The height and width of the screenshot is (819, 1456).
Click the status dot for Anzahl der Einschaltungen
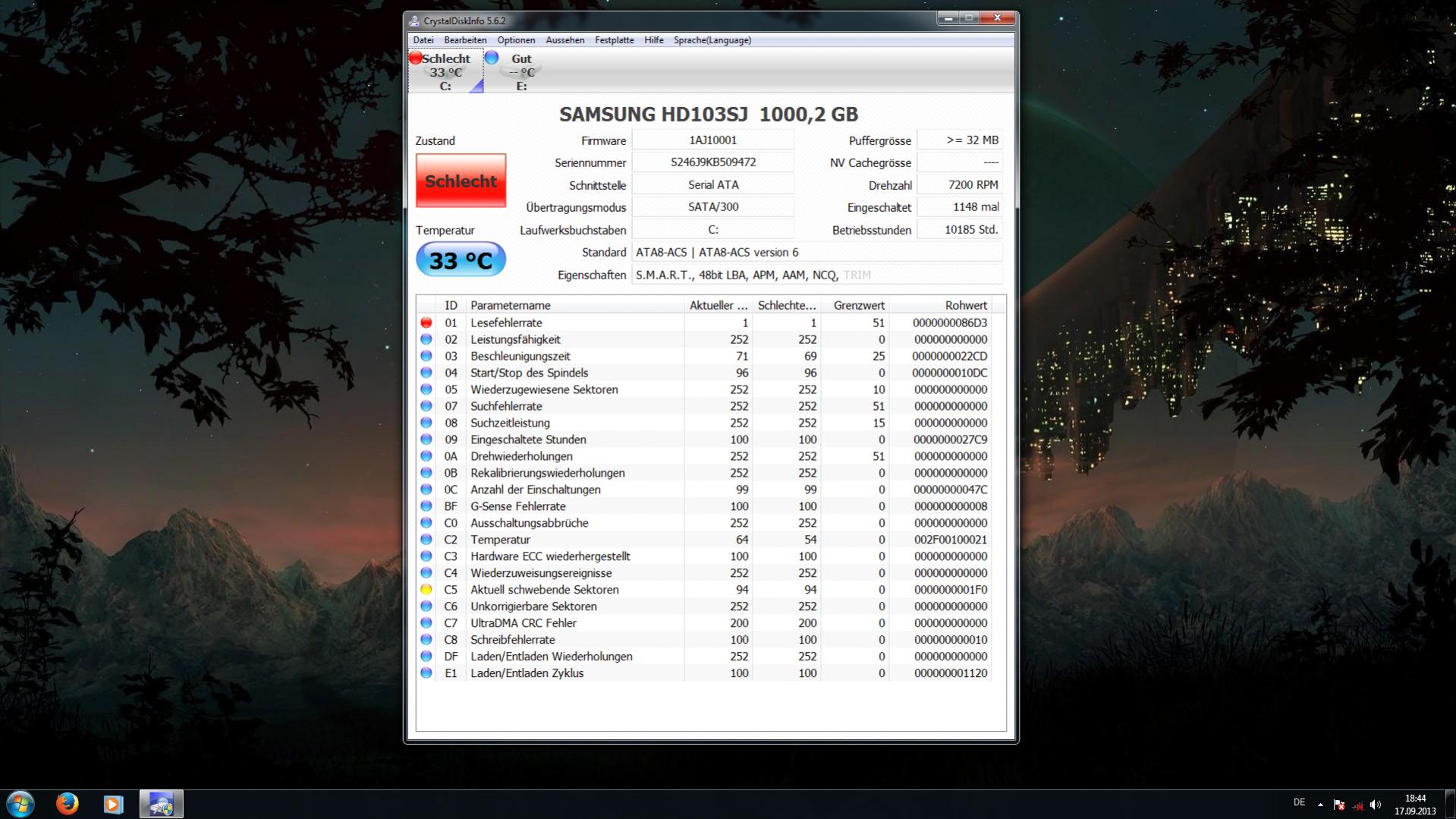pyautogui.click(x=426, y=490)
